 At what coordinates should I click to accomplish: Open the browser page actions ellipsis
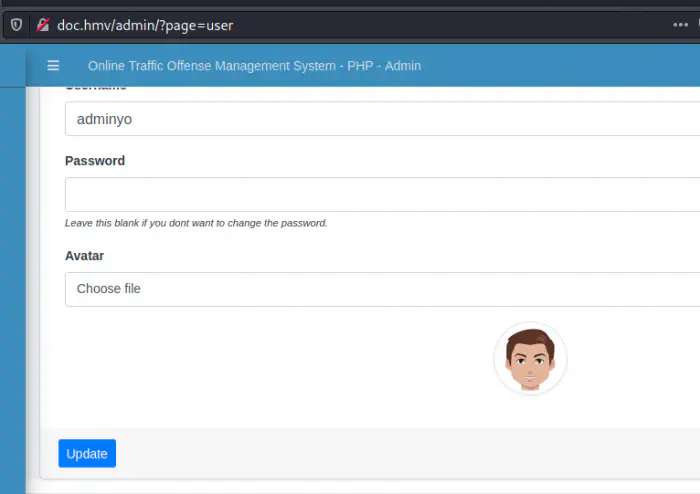(680, 25)
